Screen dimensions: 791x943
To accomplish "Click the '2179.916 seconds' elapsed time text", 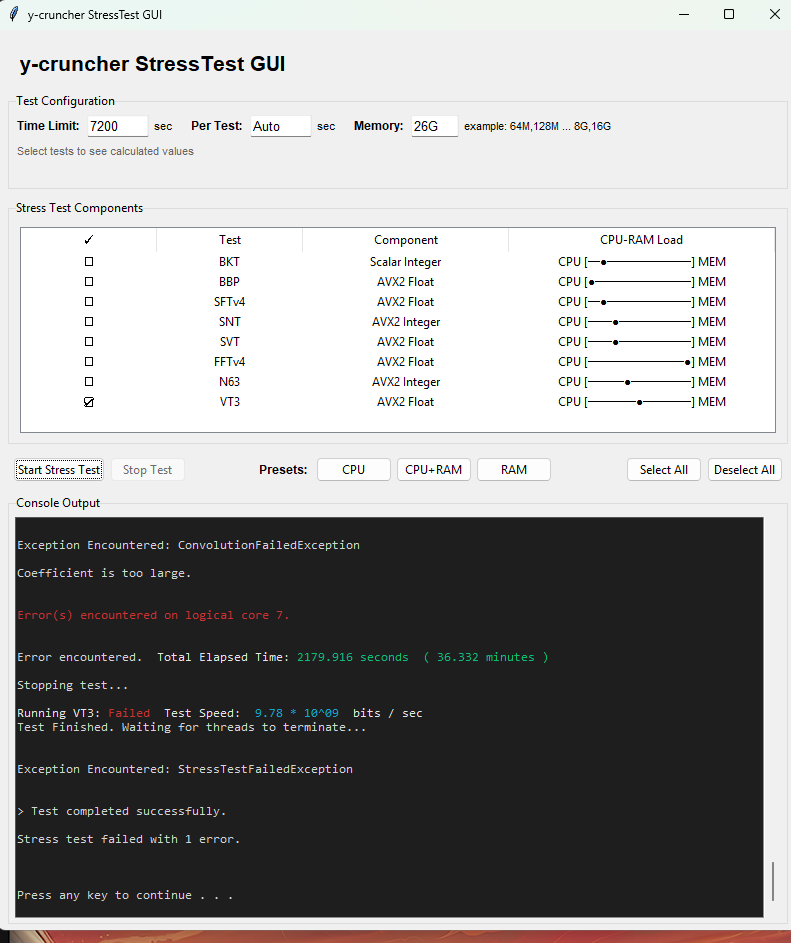I will [352, 657].
